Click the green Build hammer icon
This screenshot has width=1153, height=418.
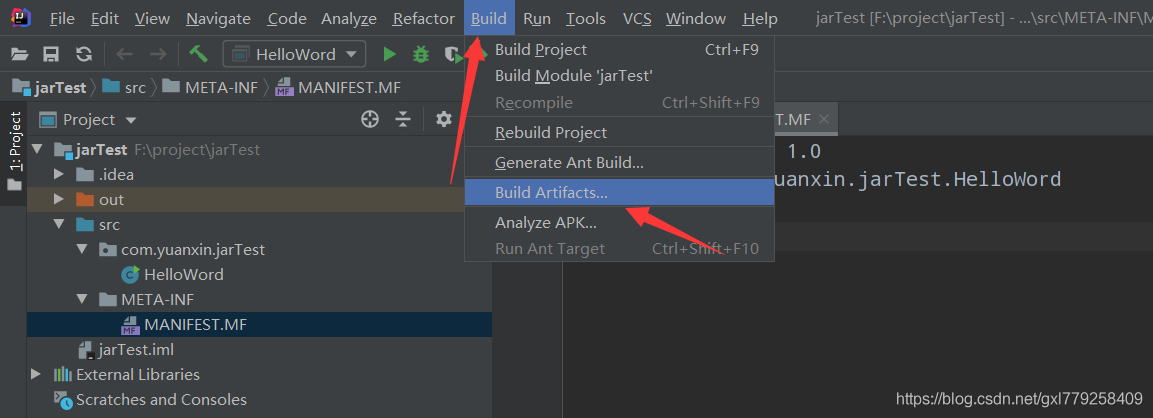click(198, 55)
